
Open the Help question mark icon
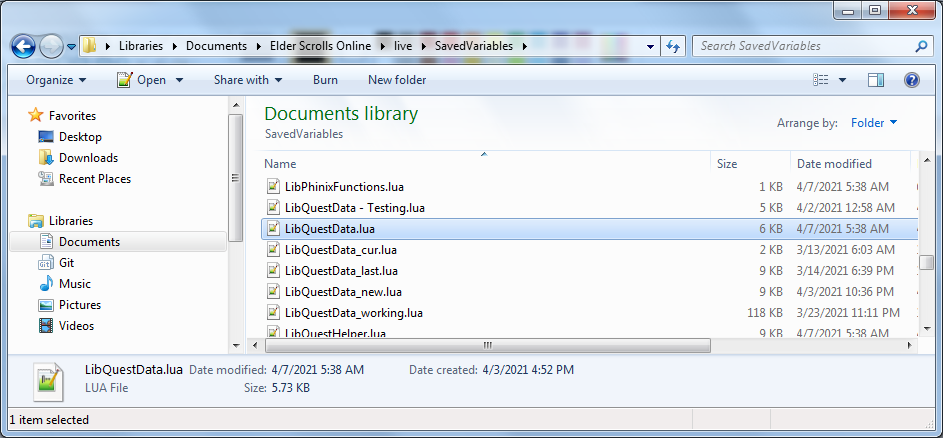[911, 80]
